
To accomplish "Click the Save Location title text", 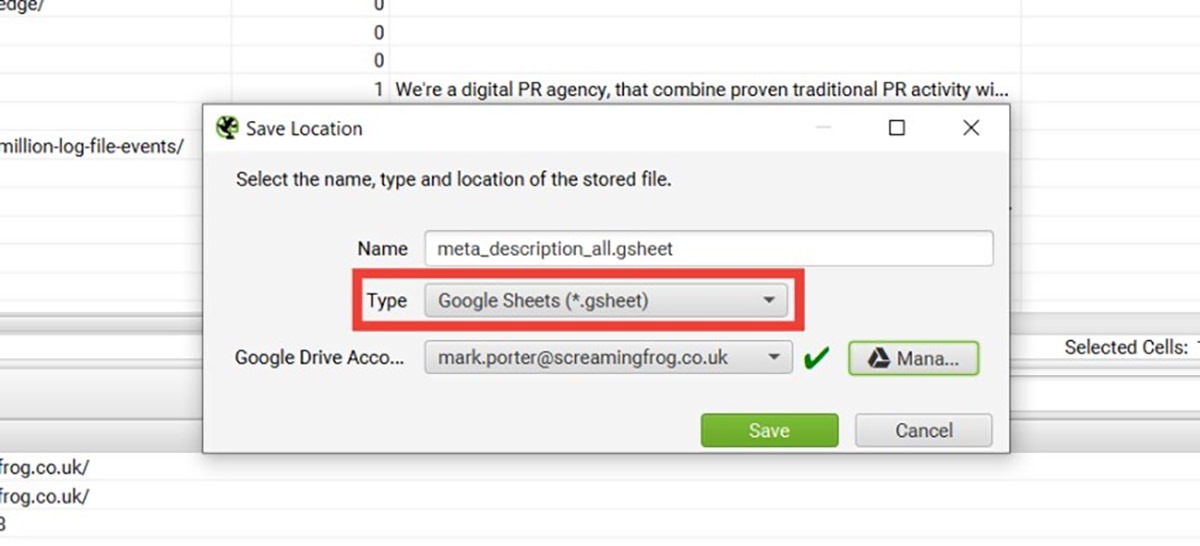I will click(304, 128).
